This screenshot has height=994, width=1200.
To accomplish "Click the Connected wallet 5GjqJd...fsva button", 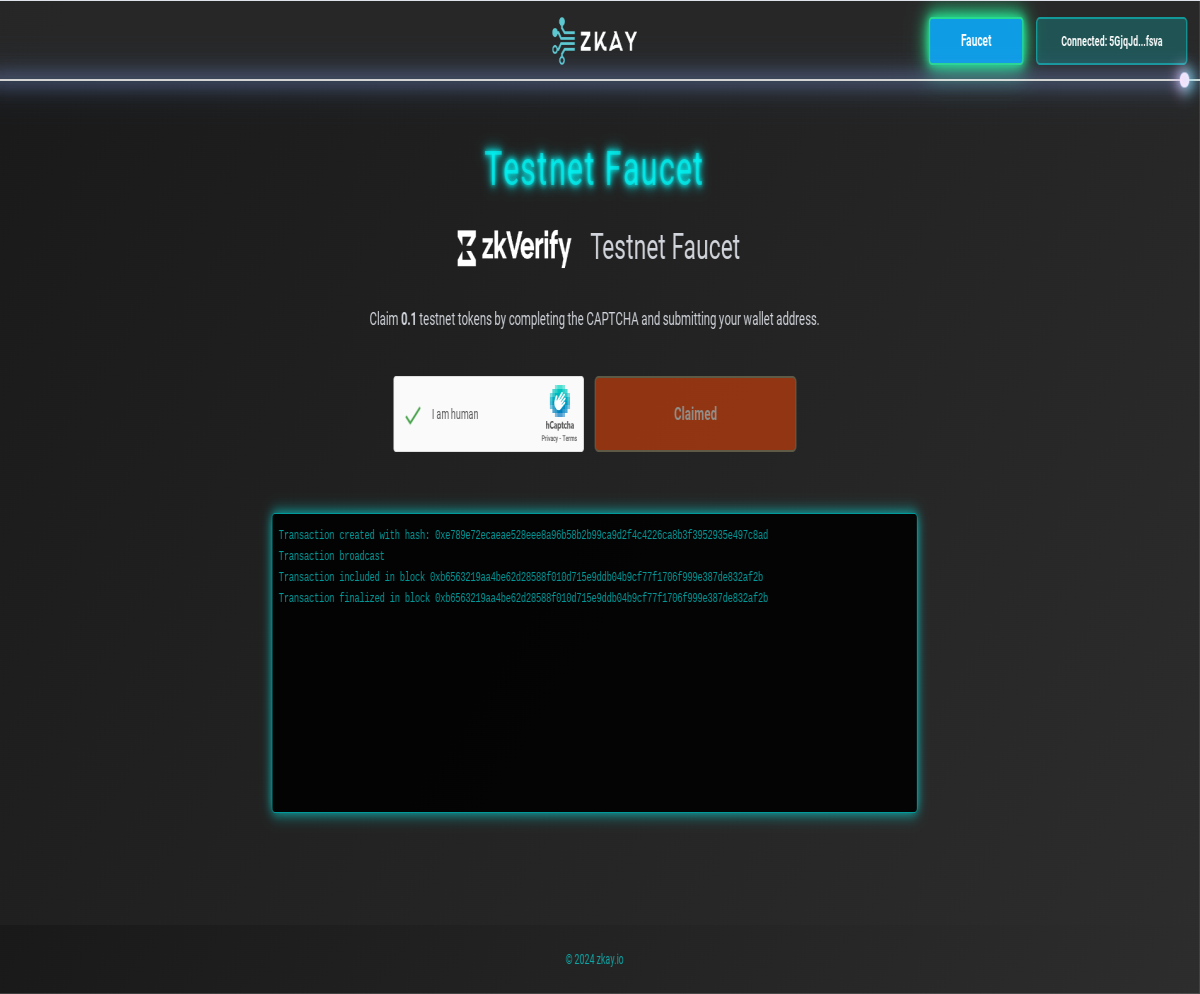I will point(1112,41).
